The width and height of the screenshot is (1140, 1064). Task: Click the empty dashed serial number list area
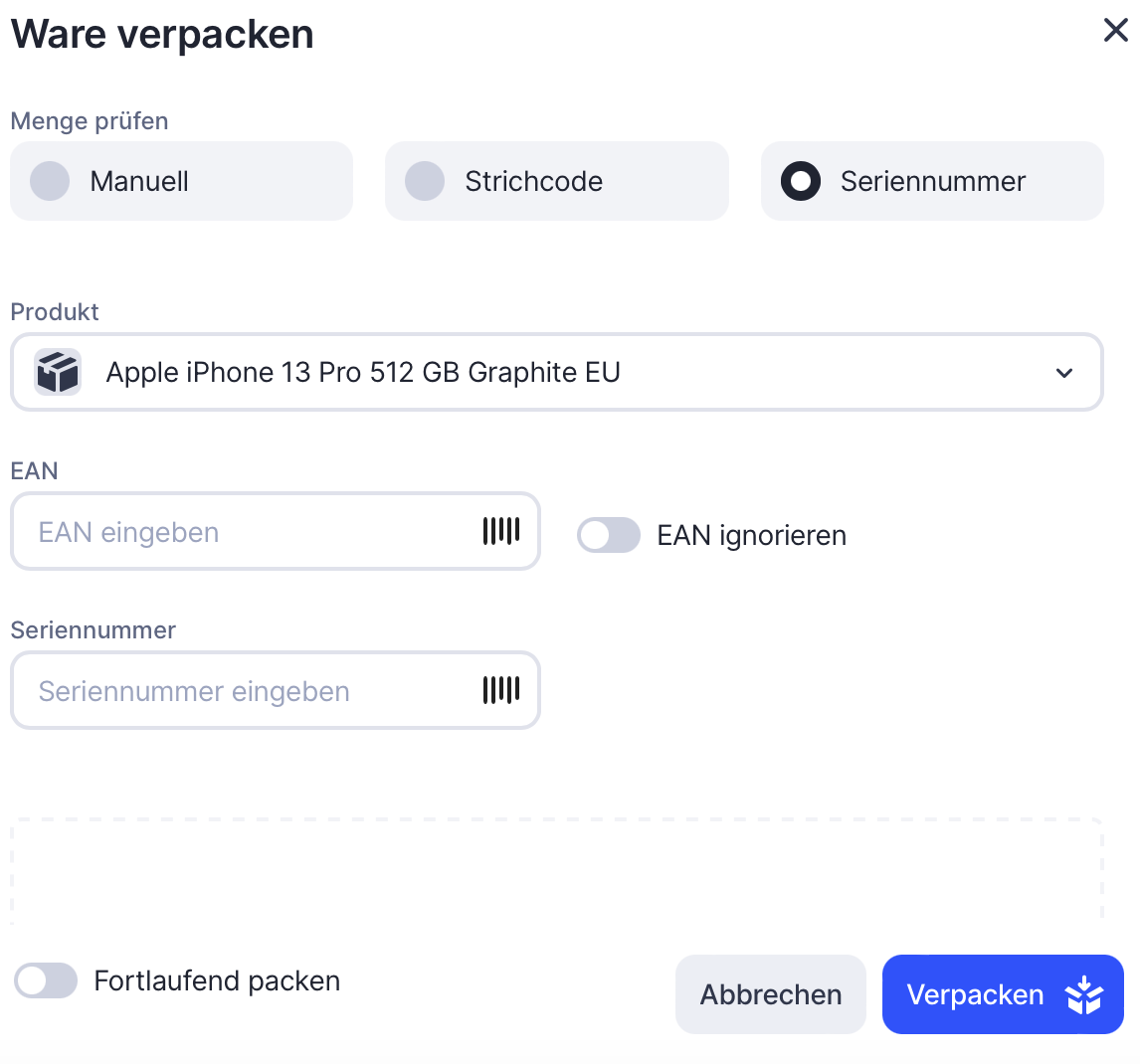[557, 872]
